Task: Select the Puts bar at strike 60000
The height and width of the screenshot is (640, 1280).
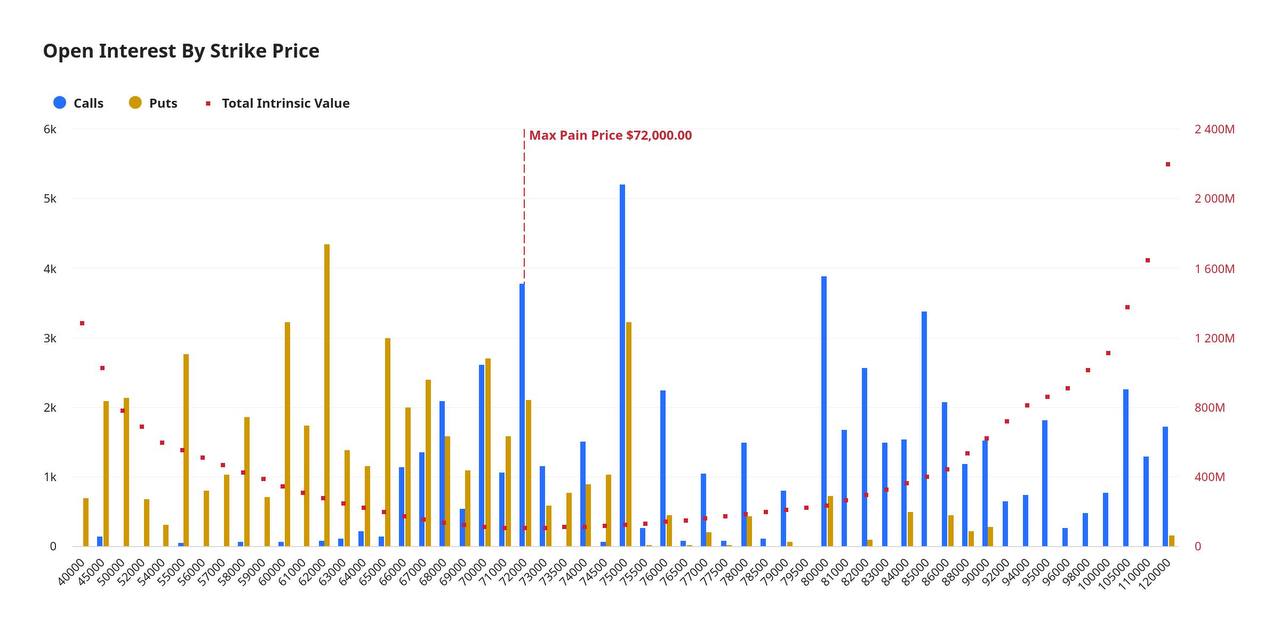Action: 287,434
